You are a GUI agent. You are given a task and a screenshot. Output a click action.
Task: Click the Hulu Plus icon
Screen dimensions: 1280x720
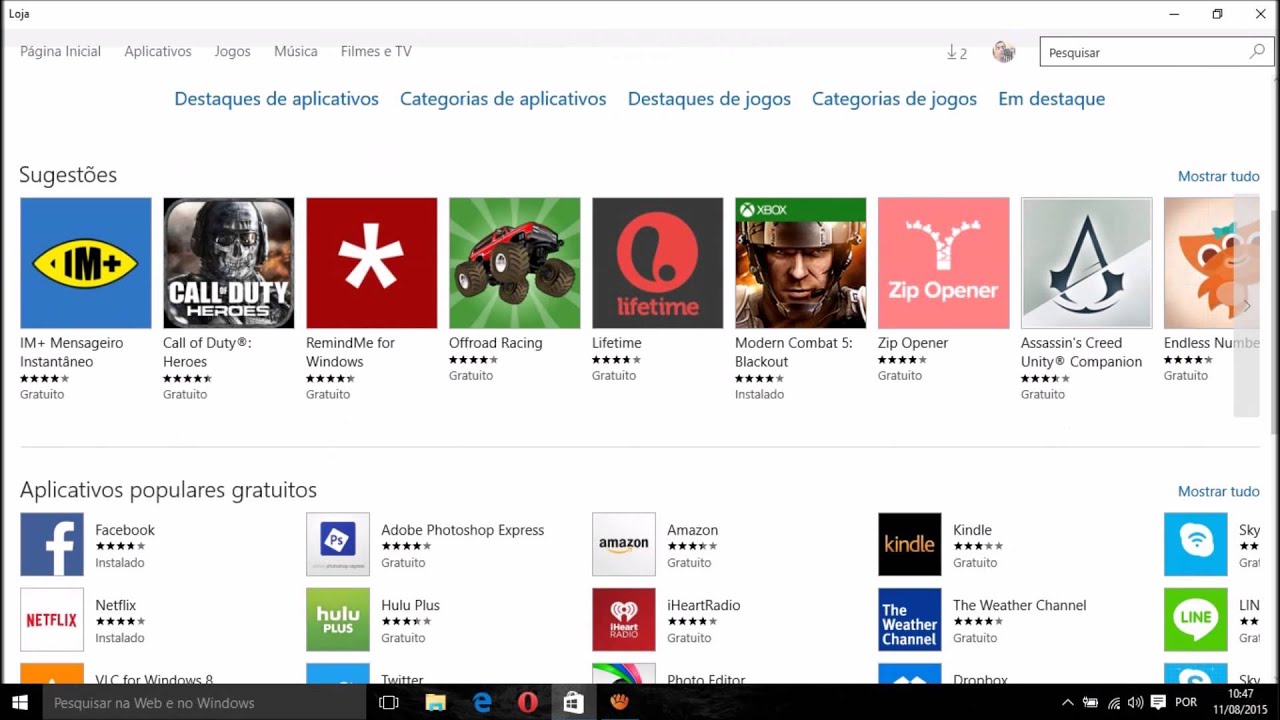coord(338,620)
